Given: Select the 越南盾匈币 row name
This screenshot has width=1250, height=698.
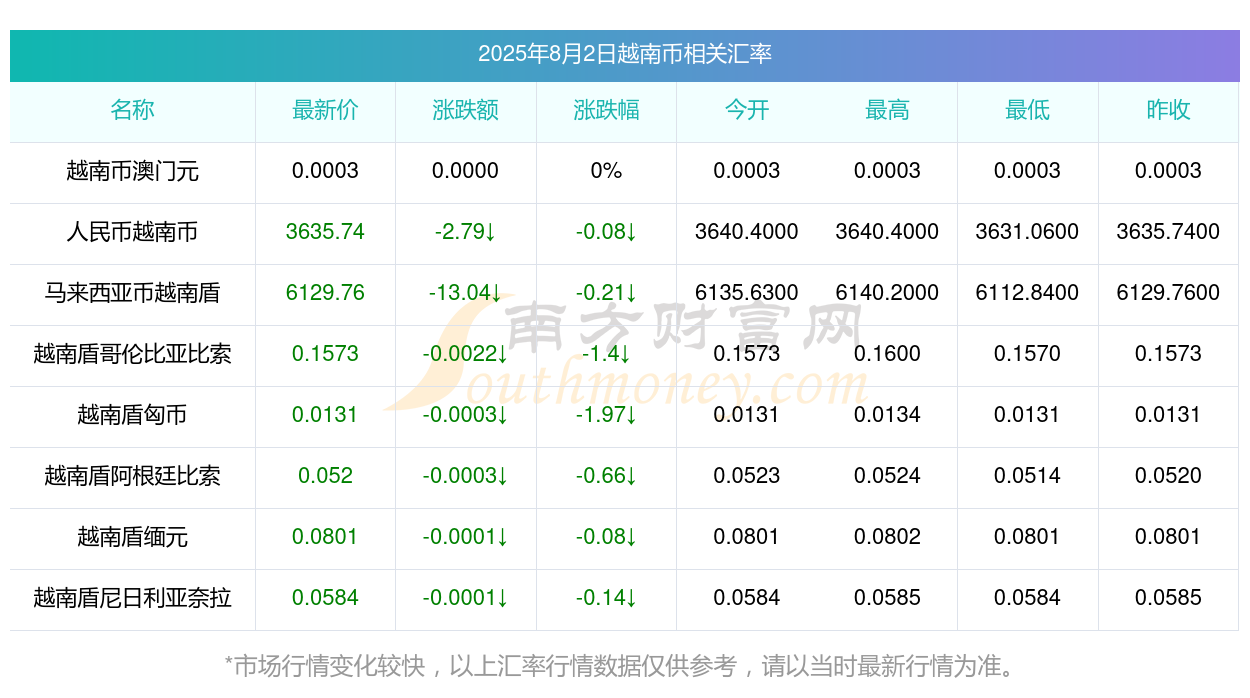Looking at the screenshot, I should coord(132,415).
